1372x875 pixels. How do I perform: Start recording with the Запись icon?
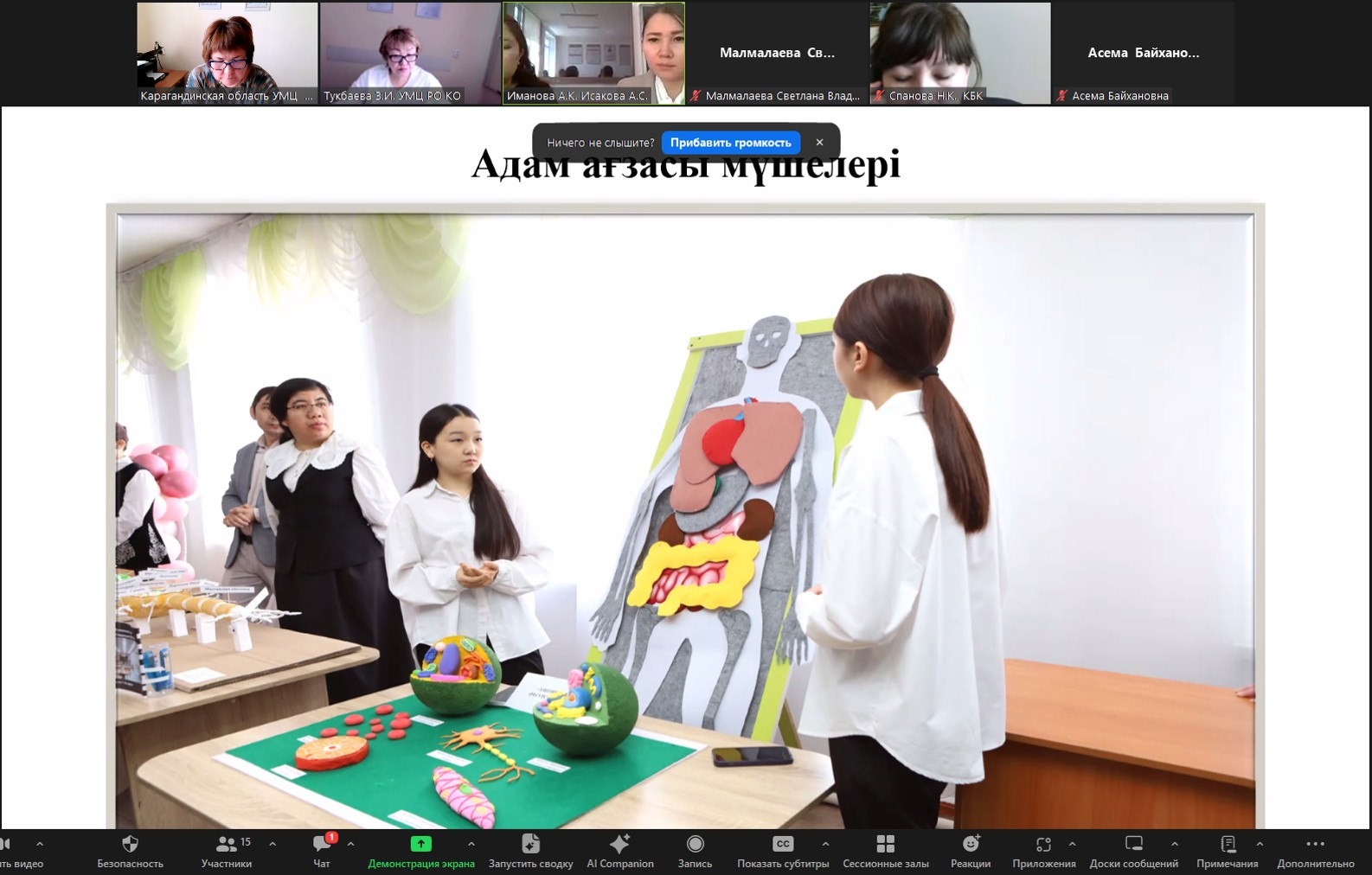click(695, 845)
